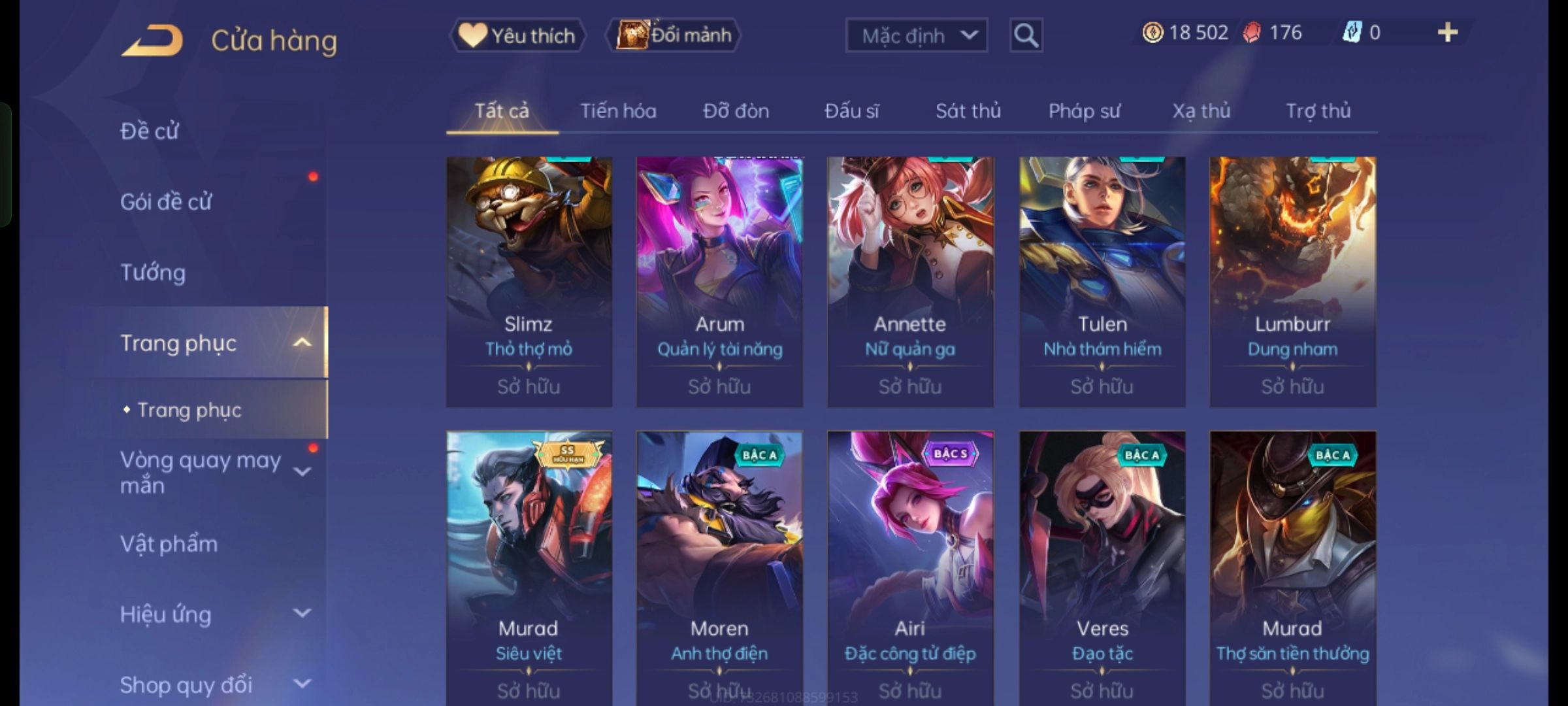Expand the Hiệu ứng sidebar section
Image resolution: width=1568 pixels, height=706 pixels.
click(x=302, y=613)
